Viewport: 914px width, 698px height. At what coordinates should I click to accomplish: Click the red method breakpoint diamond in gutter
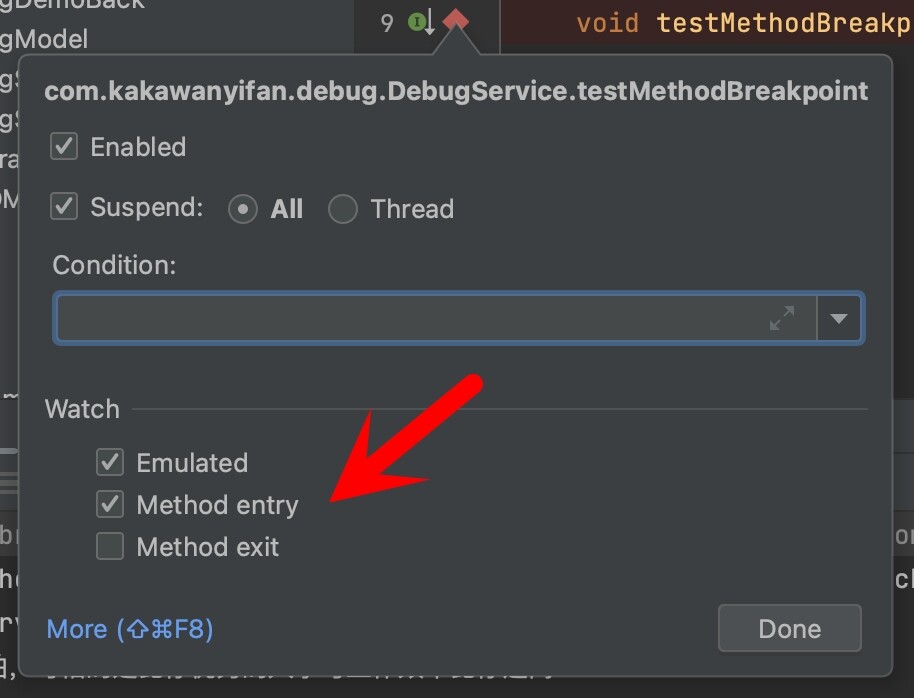[456, 20]
